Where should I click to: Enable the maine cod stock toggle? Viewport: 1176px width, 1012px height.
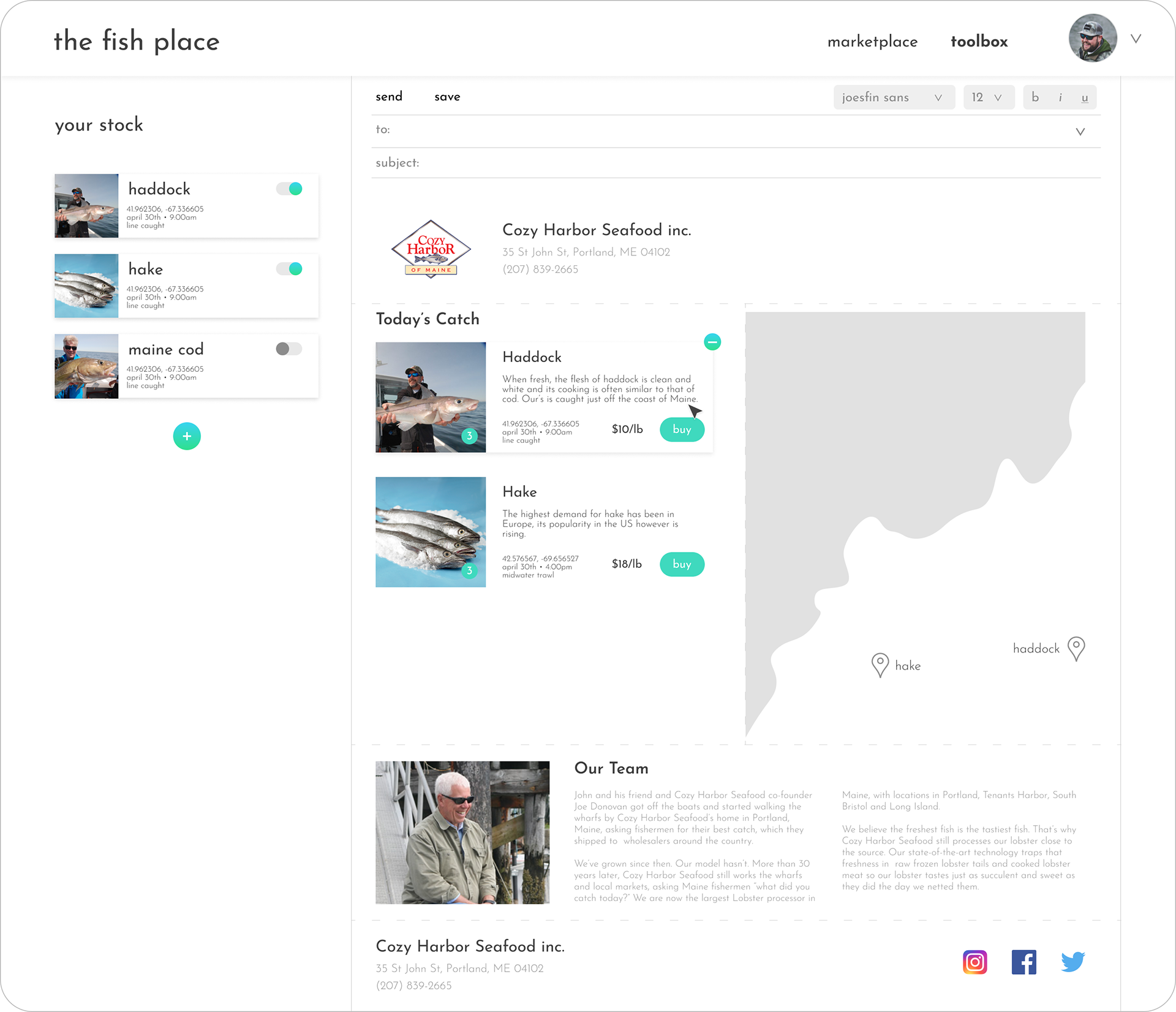[x=289, y=349]
